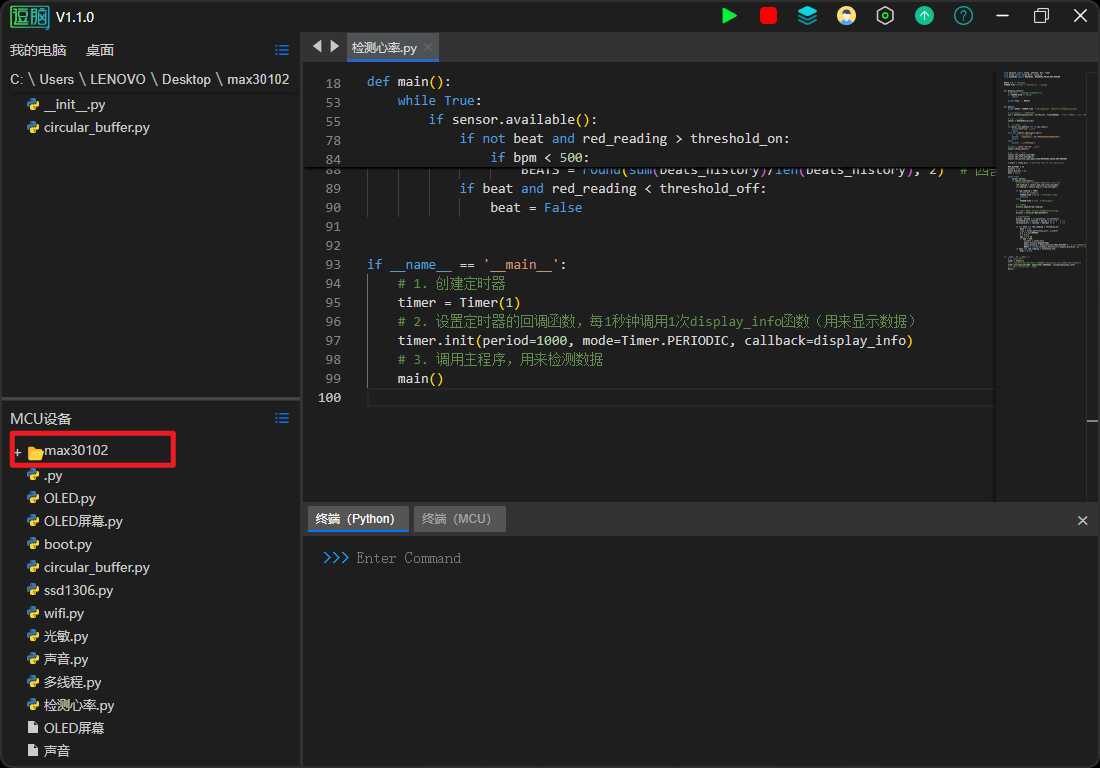Open OLED屏幕.py on MCU device
This screenshot has height=768, width=1100.
(83, 521)
